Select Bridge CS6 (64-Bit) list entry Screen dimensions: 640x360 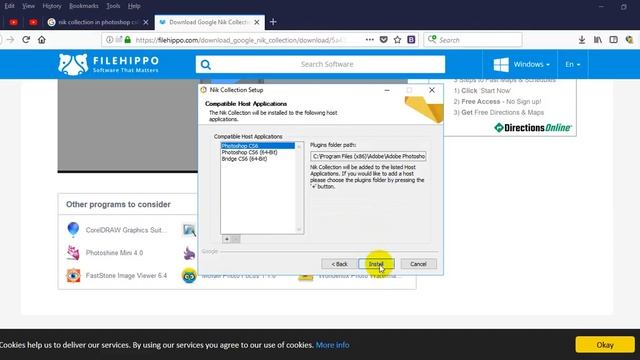tap(244, 159)
